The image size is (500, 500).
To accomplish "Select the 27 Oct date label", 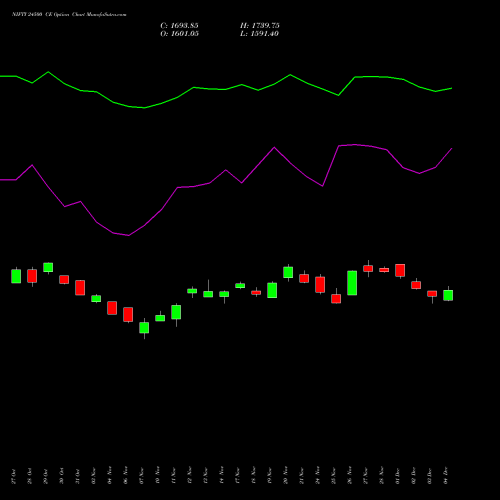I will (x=14, y=476).
